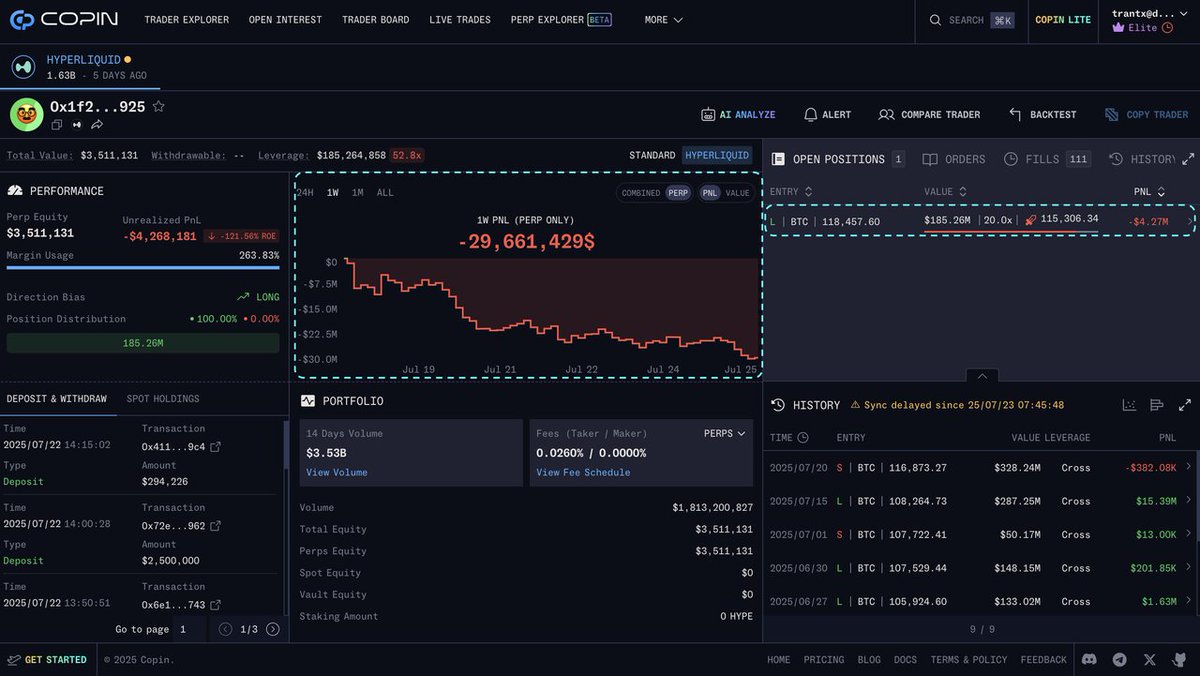Sort open positions by ENTRY
Screen dimensions: 1200x676
[791, 191]
